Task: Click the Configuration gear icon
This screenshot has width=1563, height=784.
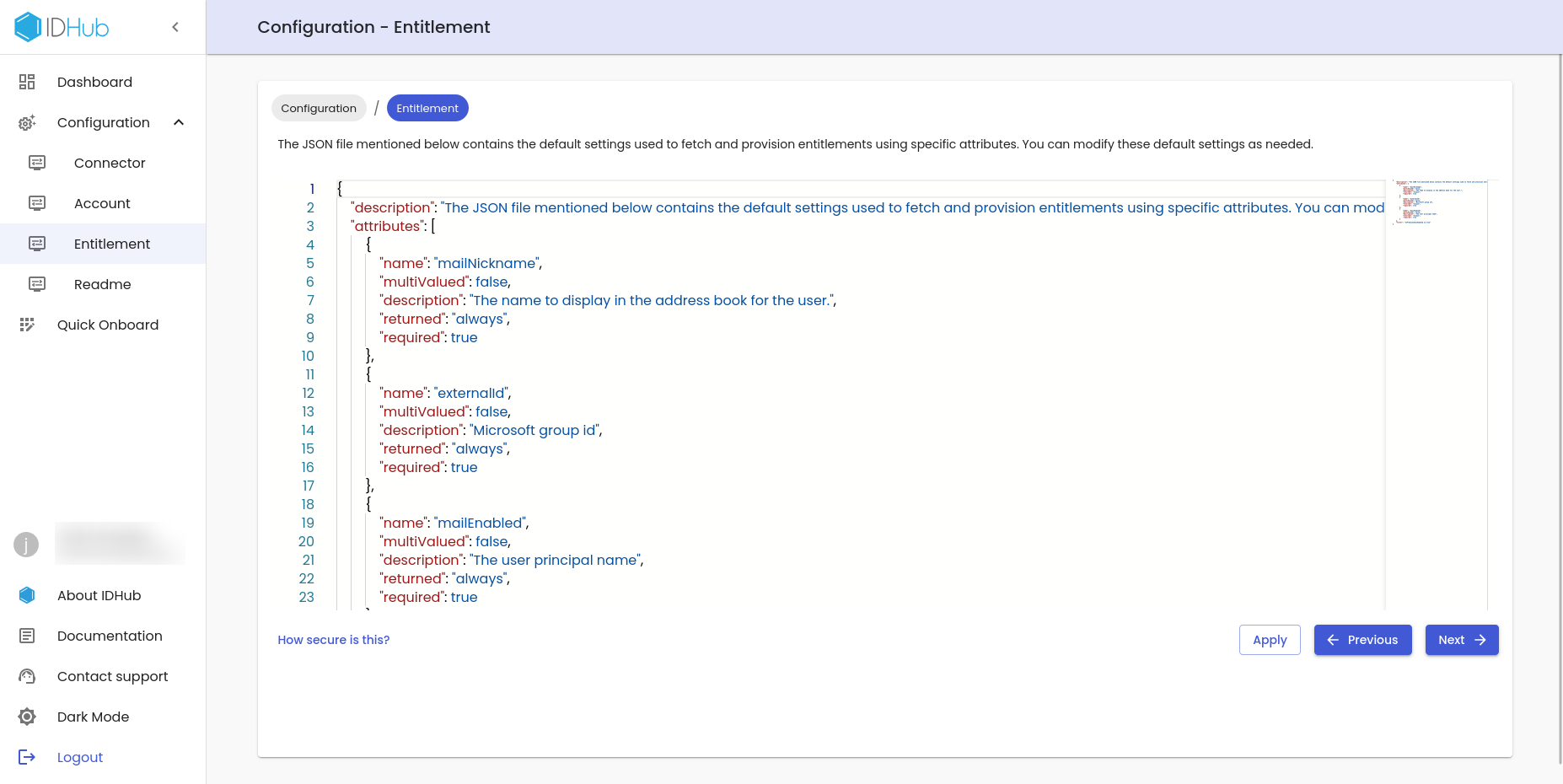Action: click(x=27, y=123)
